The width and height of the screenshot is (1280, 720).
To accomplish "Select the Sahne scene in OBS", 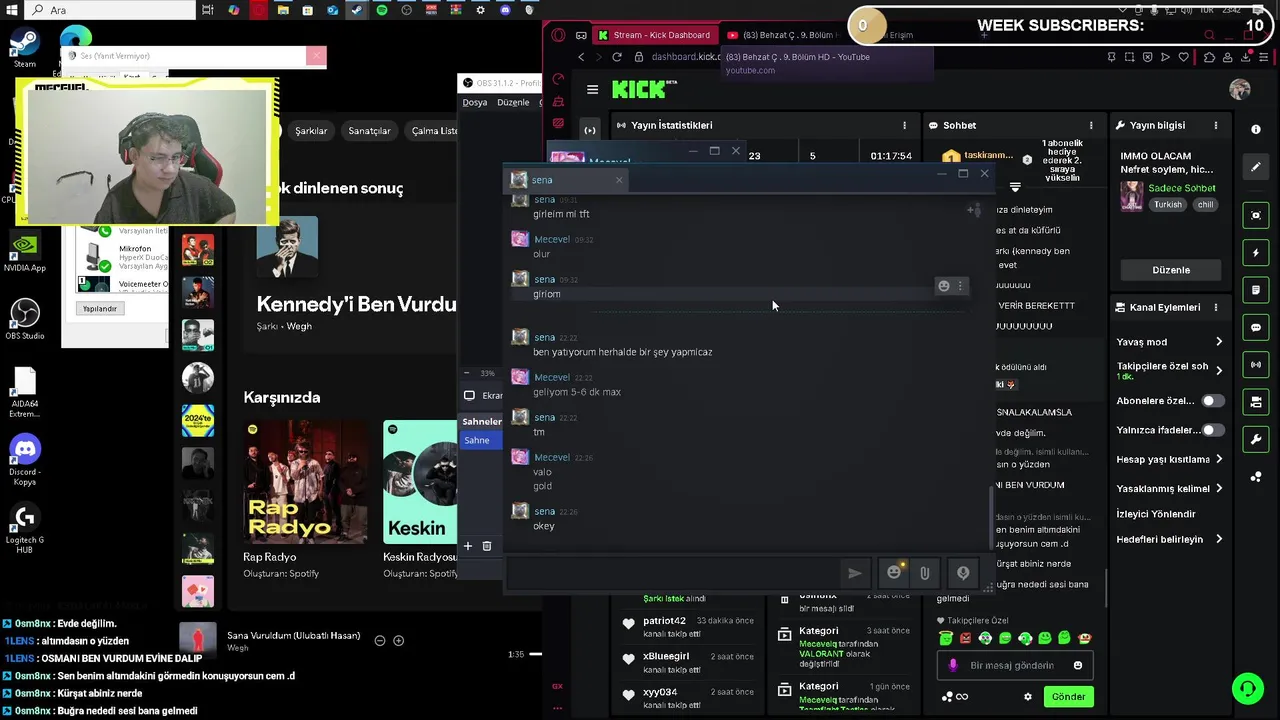I will pyautogui.click(x=480, y=440).
